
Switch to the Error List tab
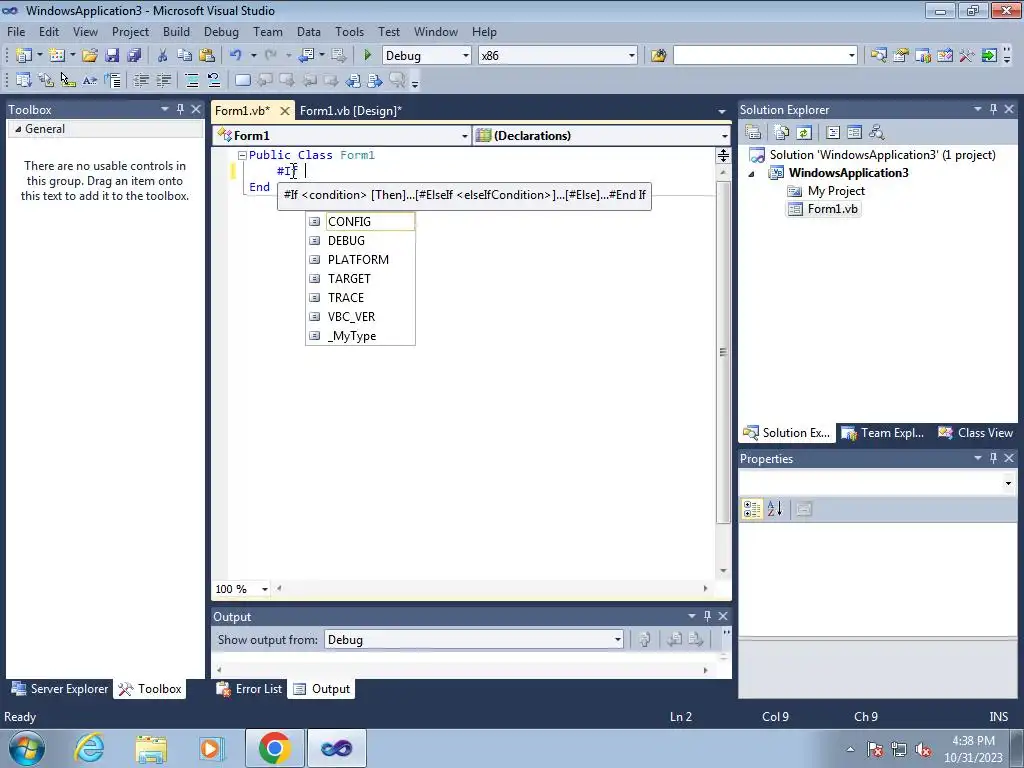coord(249,688)
